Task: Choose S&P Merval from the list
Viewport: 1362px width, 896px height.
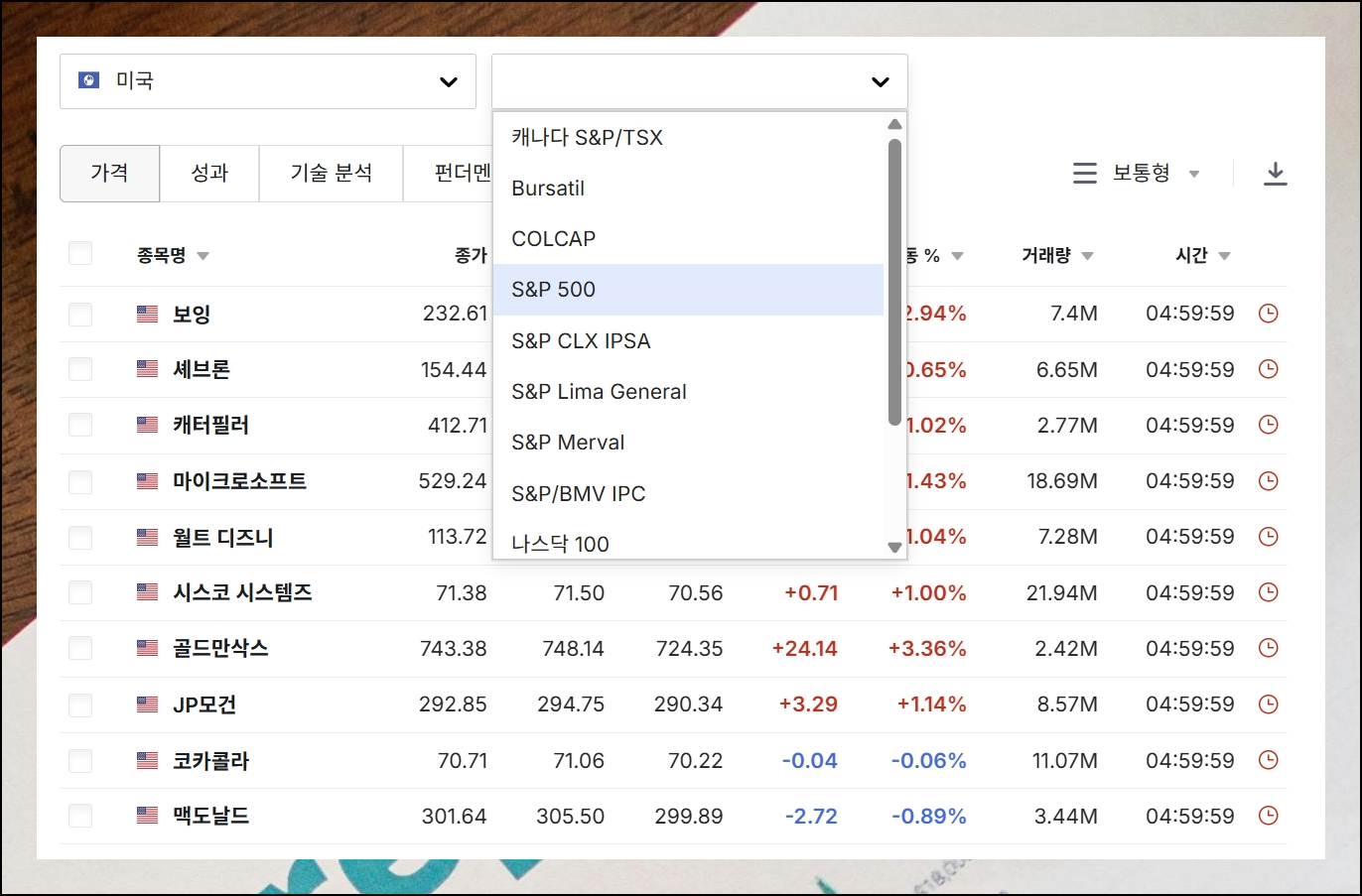Action: point(688,443)
